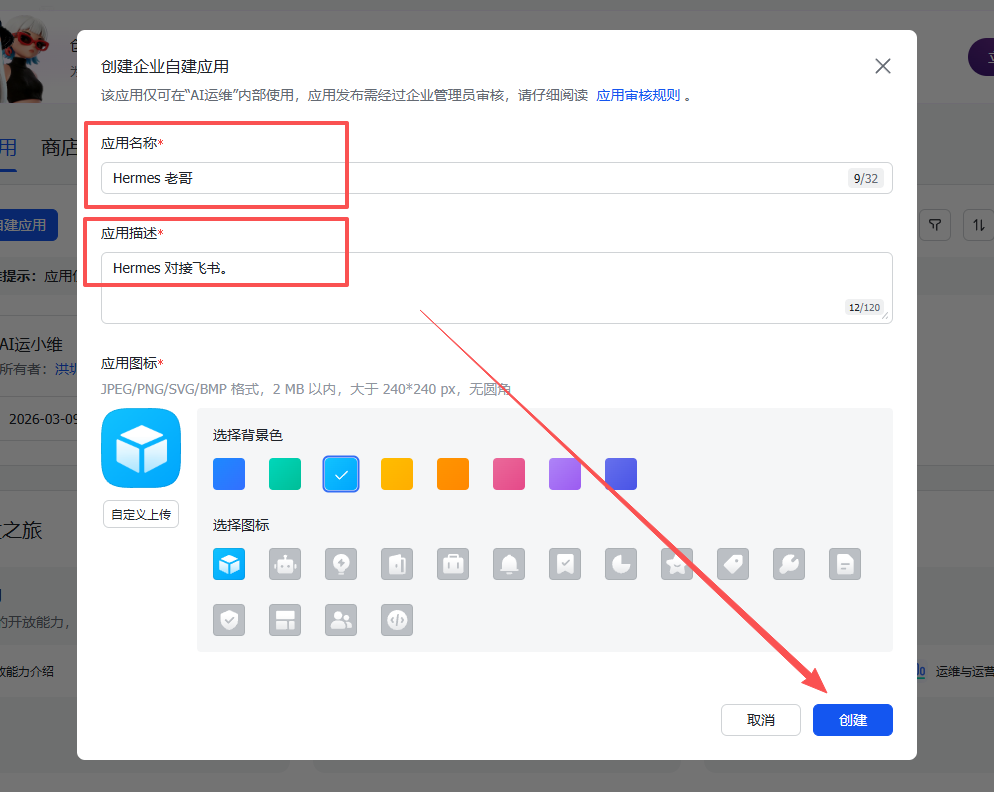Pick the indigo background color
The height and width of the screenshot is (792, 994).
[x=621, y=474]
